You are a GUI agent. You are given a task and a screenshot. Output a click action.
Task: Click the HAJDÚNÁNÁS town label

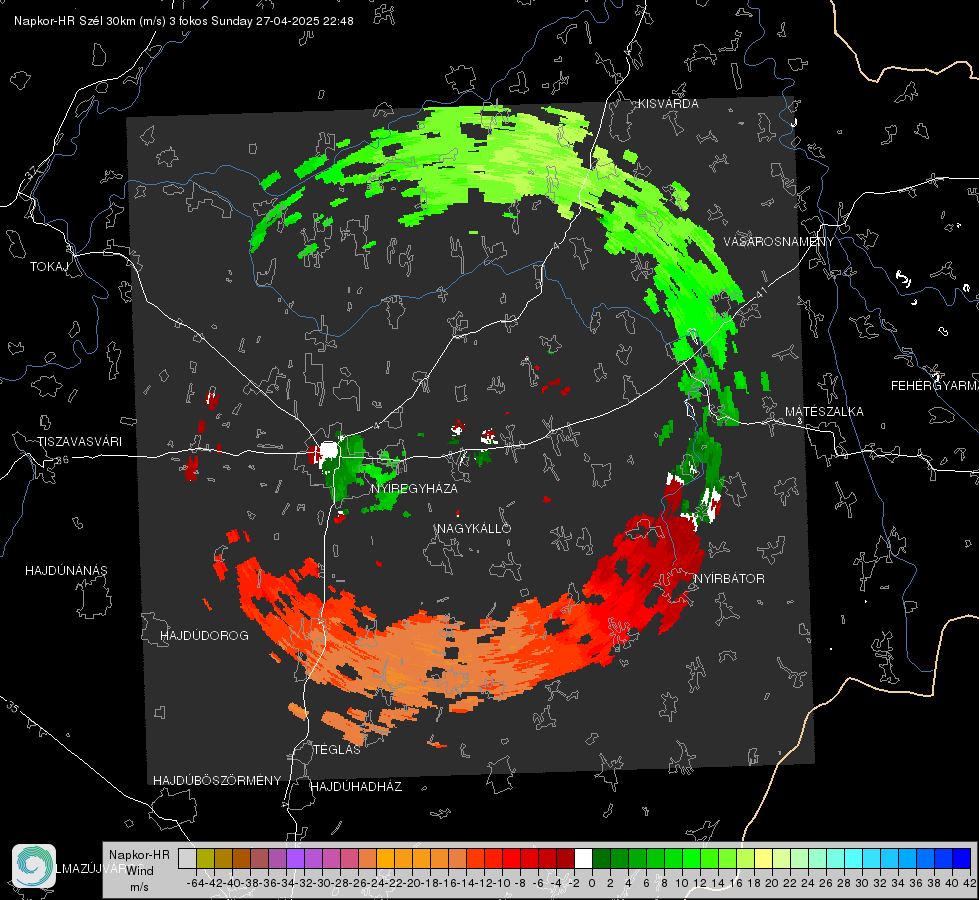point(66,571)
